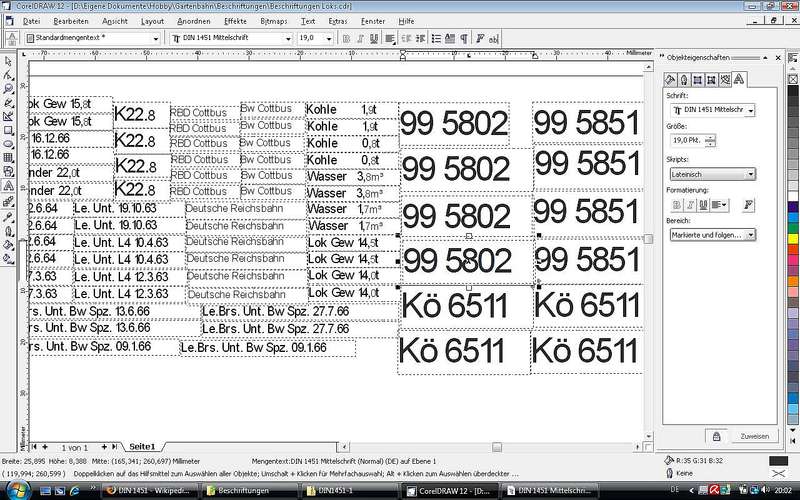Switch to the Outline tab in Objekteigenschaften
This screenshot has width=800, height=500.
[x=684, y=80]
